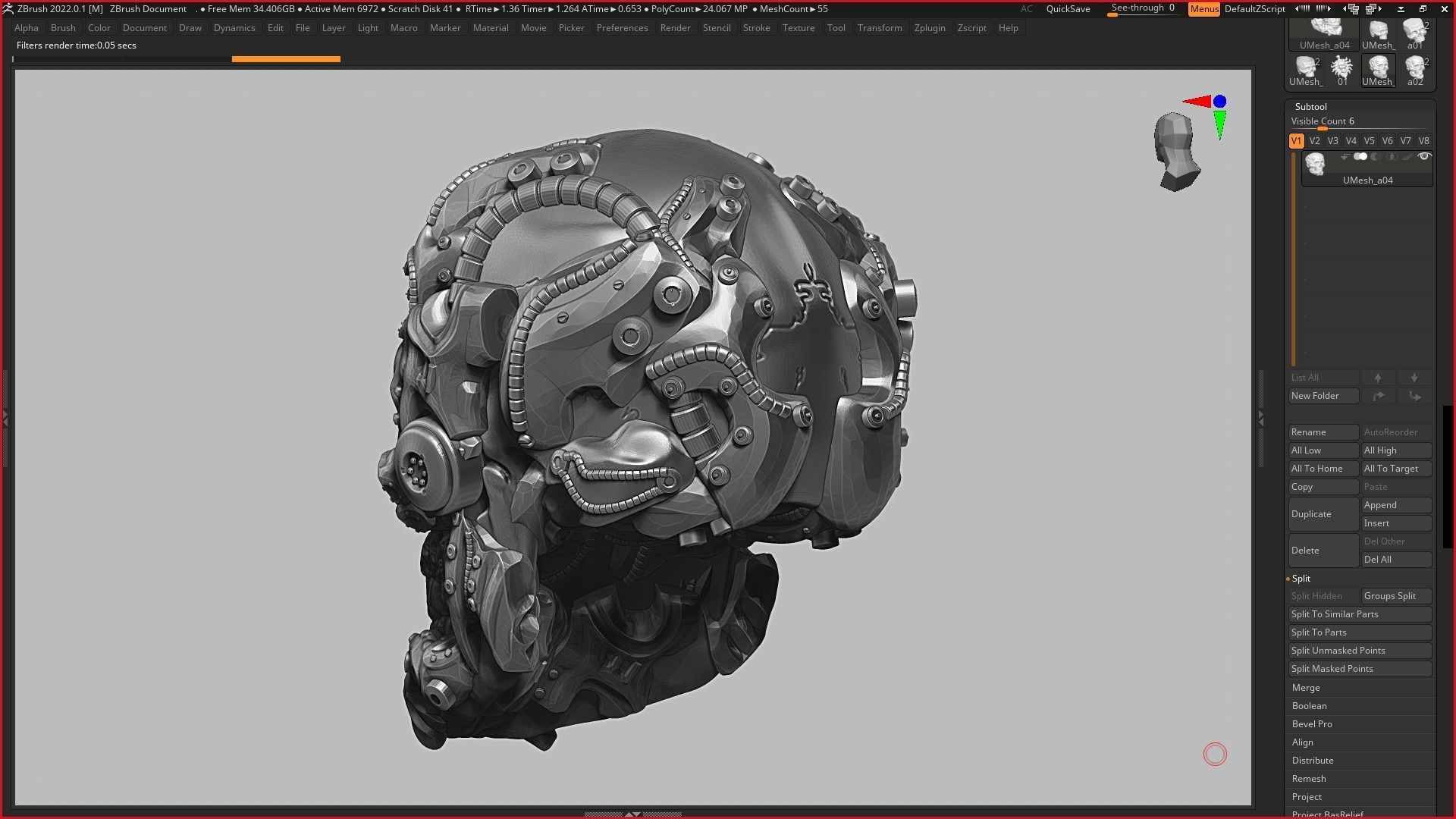This screenshot has width=1456, height=819.
Task: Click Split To Parts button
Action: coord(1360,632)
